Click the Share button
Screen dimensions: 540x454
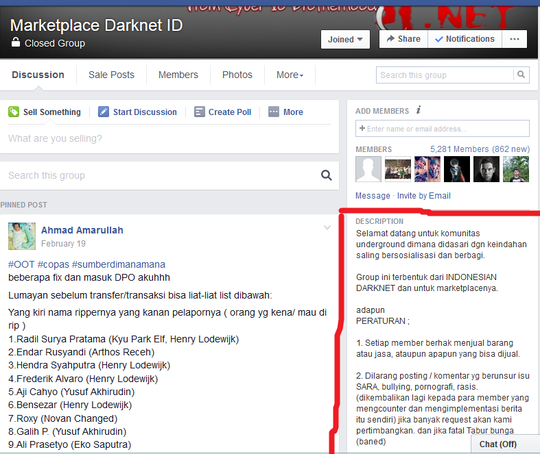click(404, 39)
